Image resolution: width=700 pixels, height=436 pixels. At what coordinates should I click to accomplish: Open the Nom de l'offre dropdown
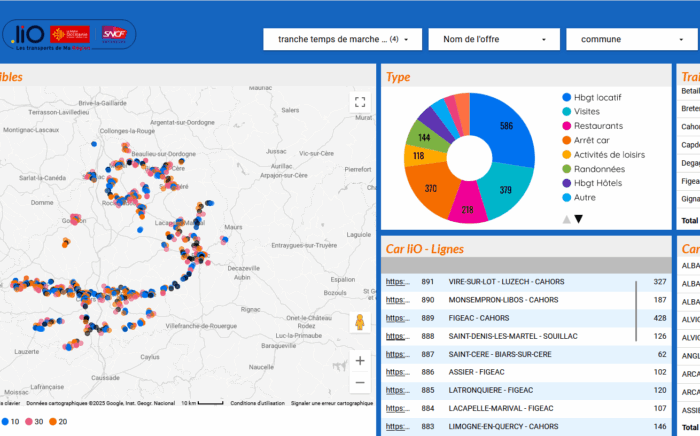click(x=493, y=40)
